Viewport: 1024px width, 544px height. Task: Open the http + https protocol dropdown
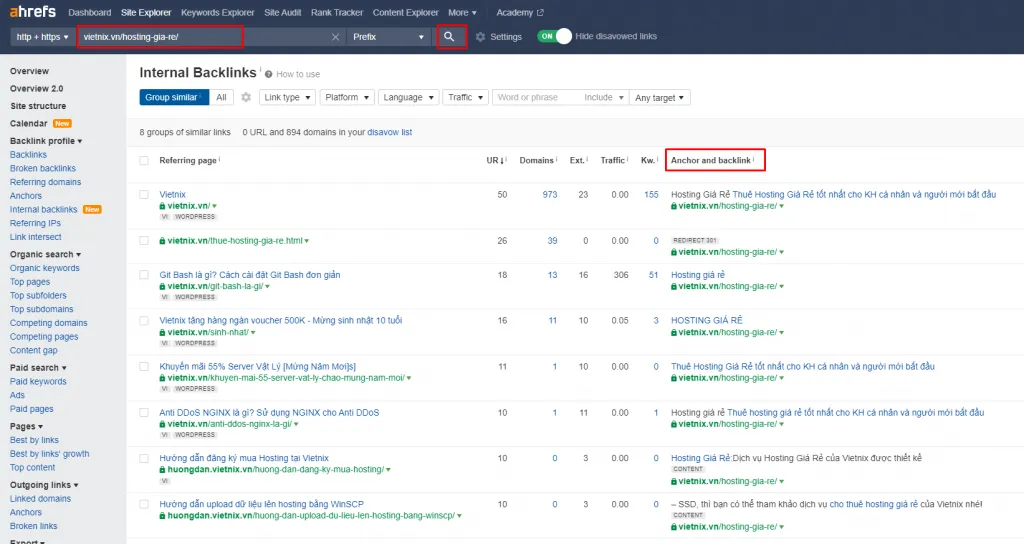click(42, 37)
